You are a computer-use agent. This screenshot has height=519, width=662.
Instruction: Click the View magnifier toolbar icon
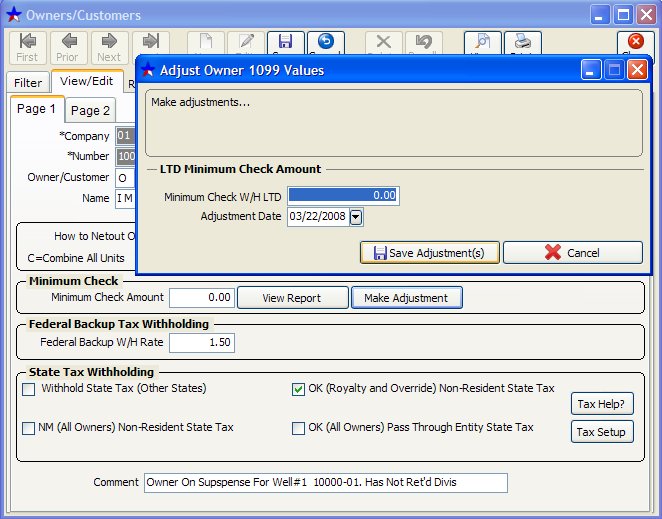click(x=483, y=43)
